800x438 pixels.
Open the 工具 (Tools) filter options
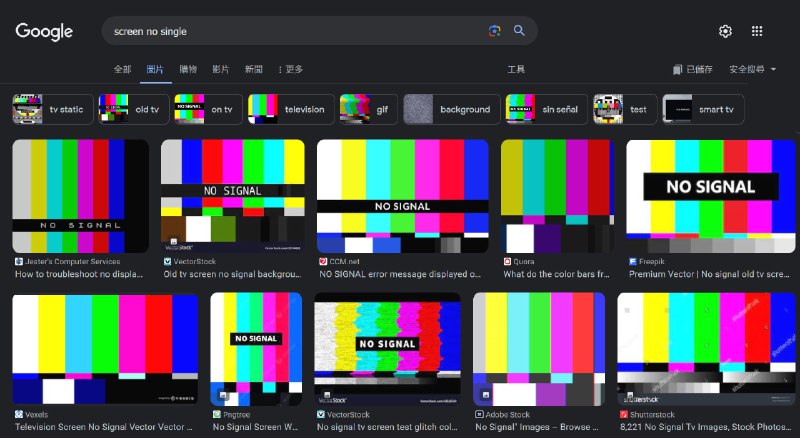(x=516, y=69)
